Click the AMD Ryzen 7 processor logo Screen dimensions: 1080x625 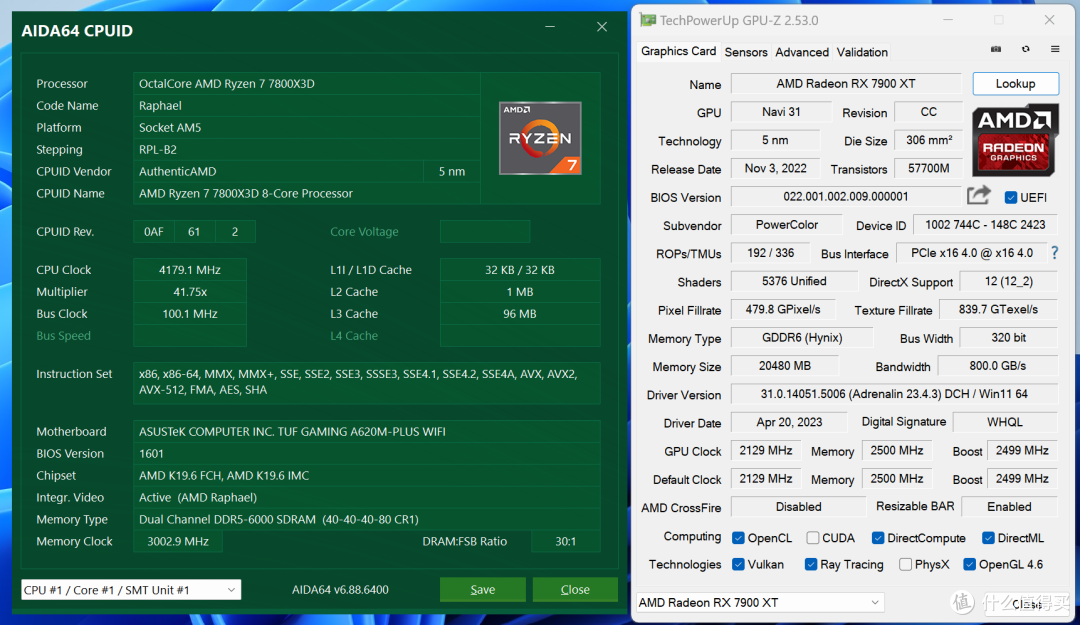(540, 138)
